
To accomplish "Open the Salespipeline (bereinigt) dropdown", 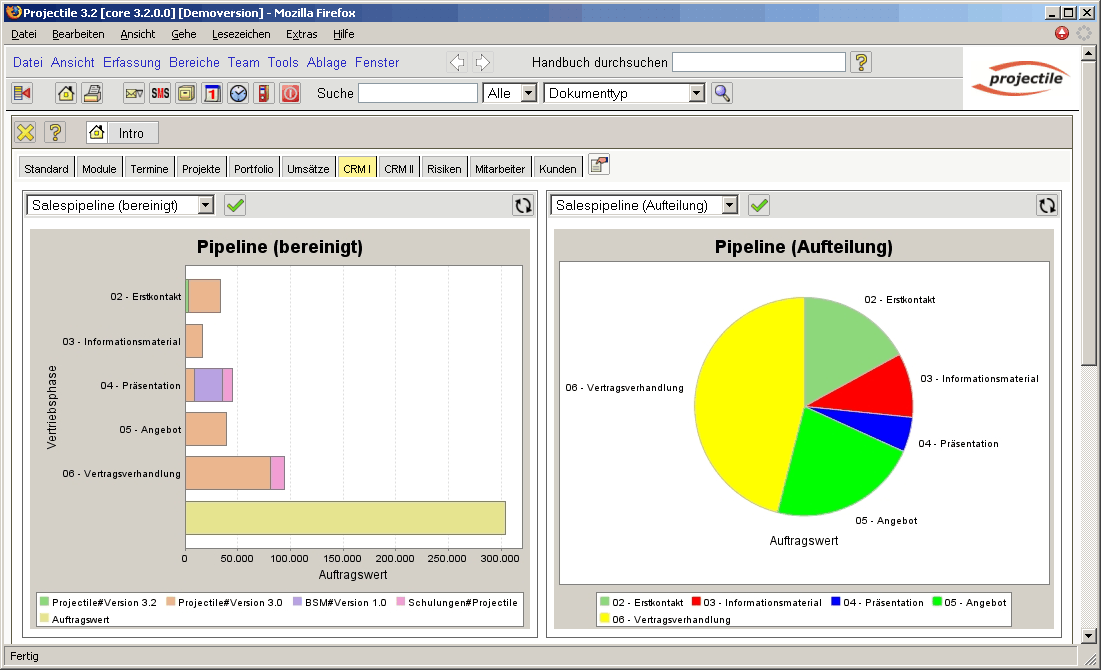I will pyautogui.click(x=206, y=205).
